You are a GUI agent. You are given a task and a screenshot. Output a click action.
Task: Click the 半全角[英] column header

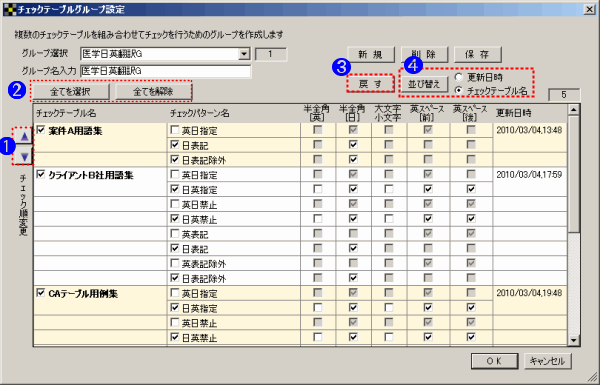point(318,113)
